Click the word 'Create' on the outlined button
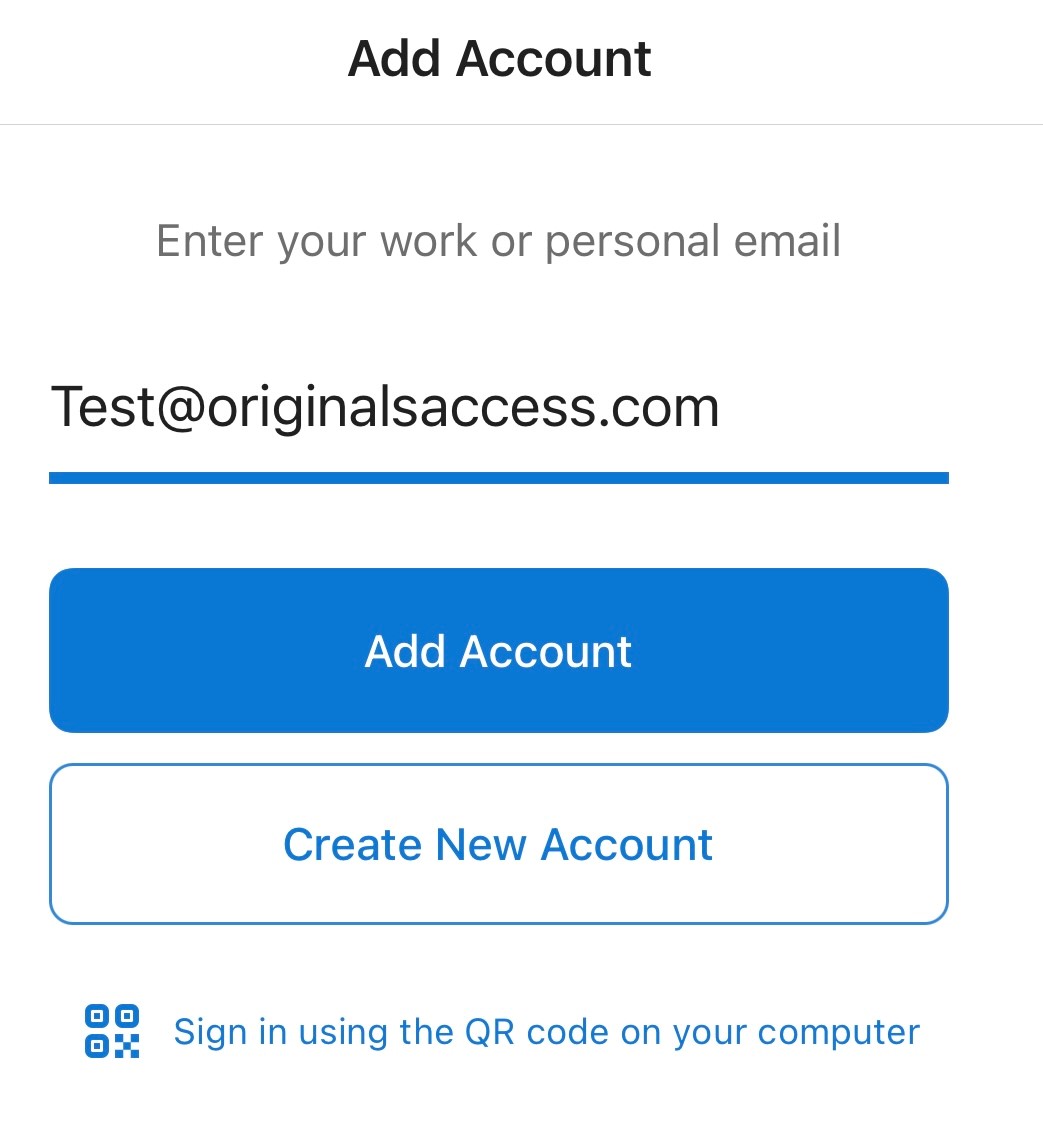Image resolution: width=1043 pixels, height=1131 pixels. pyautogui.click(x=352, y=845)
